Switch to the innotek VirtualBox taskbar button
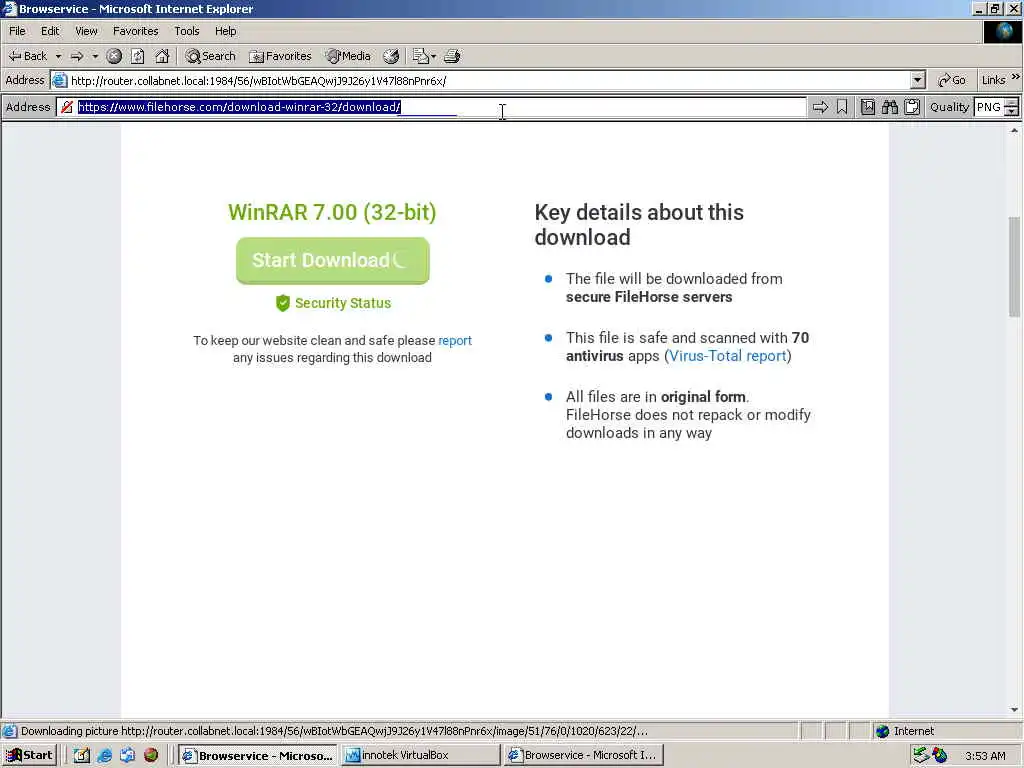This screenshot has width=1024, height=768. (x=421, y=756)
